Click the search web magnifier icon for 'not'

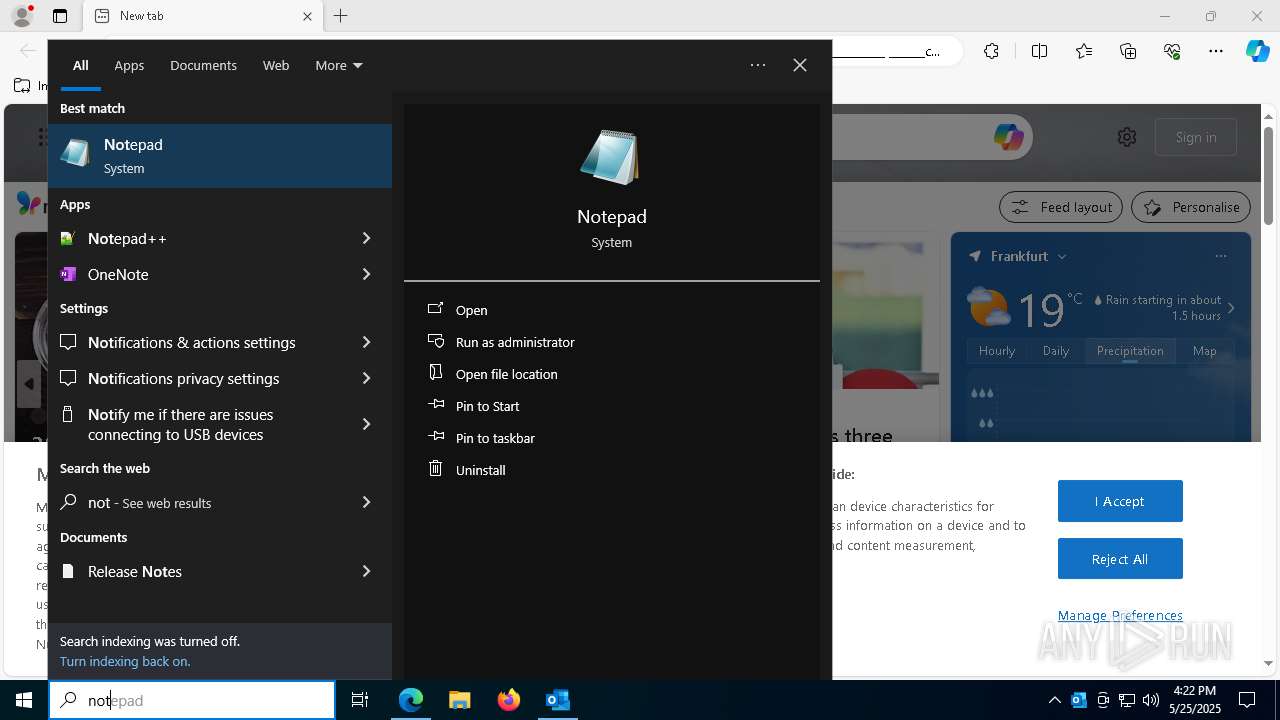point(68,502)
